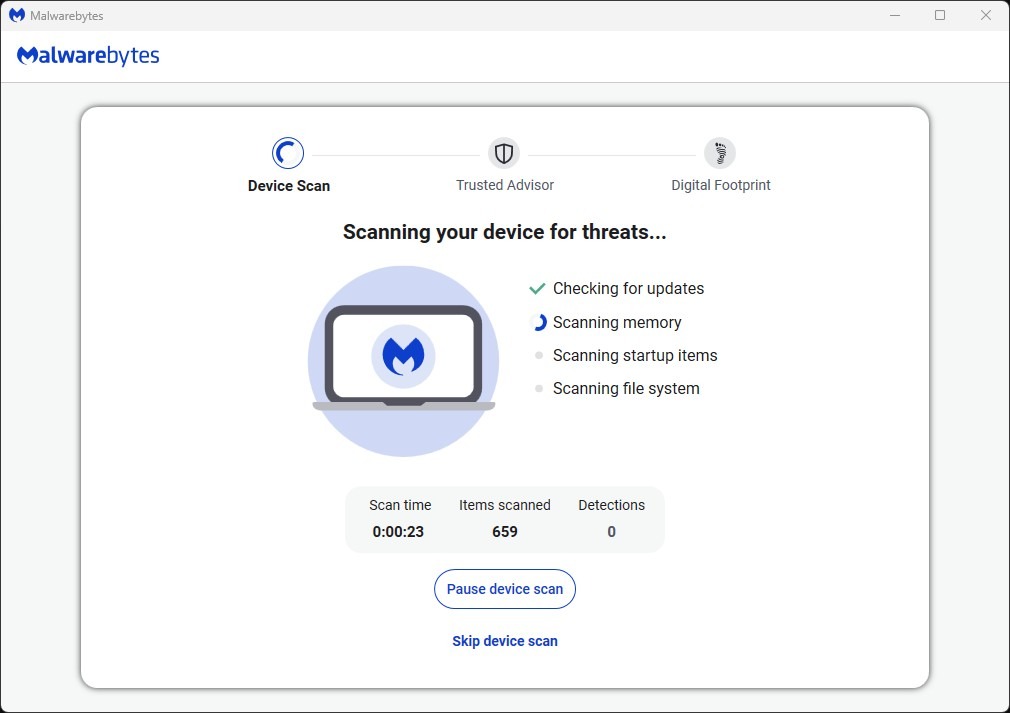The width and height of the screenshot is (1010, 713).
Task: Select the Digital Footprint step label
Action: click(x=720, y=185)
